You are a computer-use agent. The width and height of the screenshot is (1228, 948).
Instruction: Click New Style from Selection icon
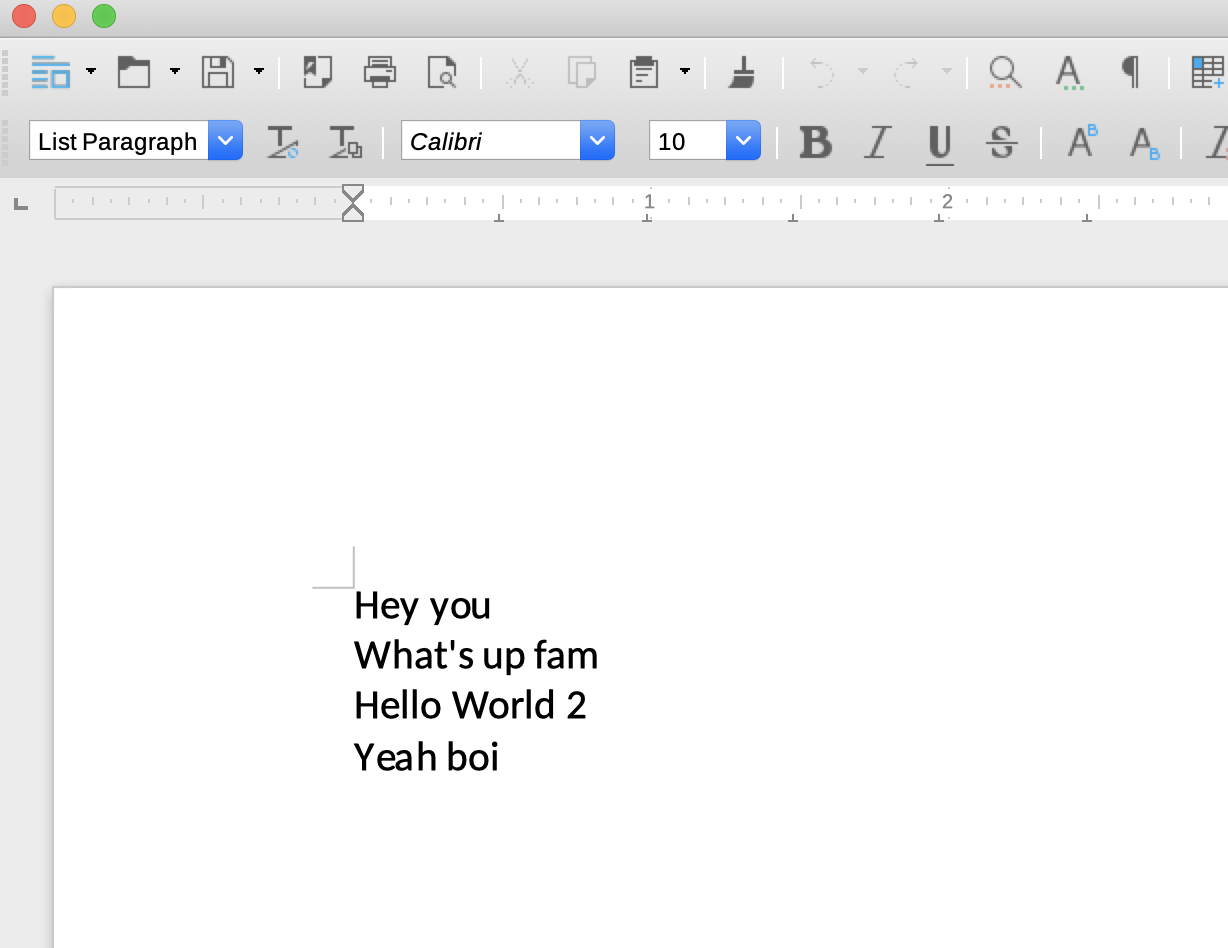point(345,142)
